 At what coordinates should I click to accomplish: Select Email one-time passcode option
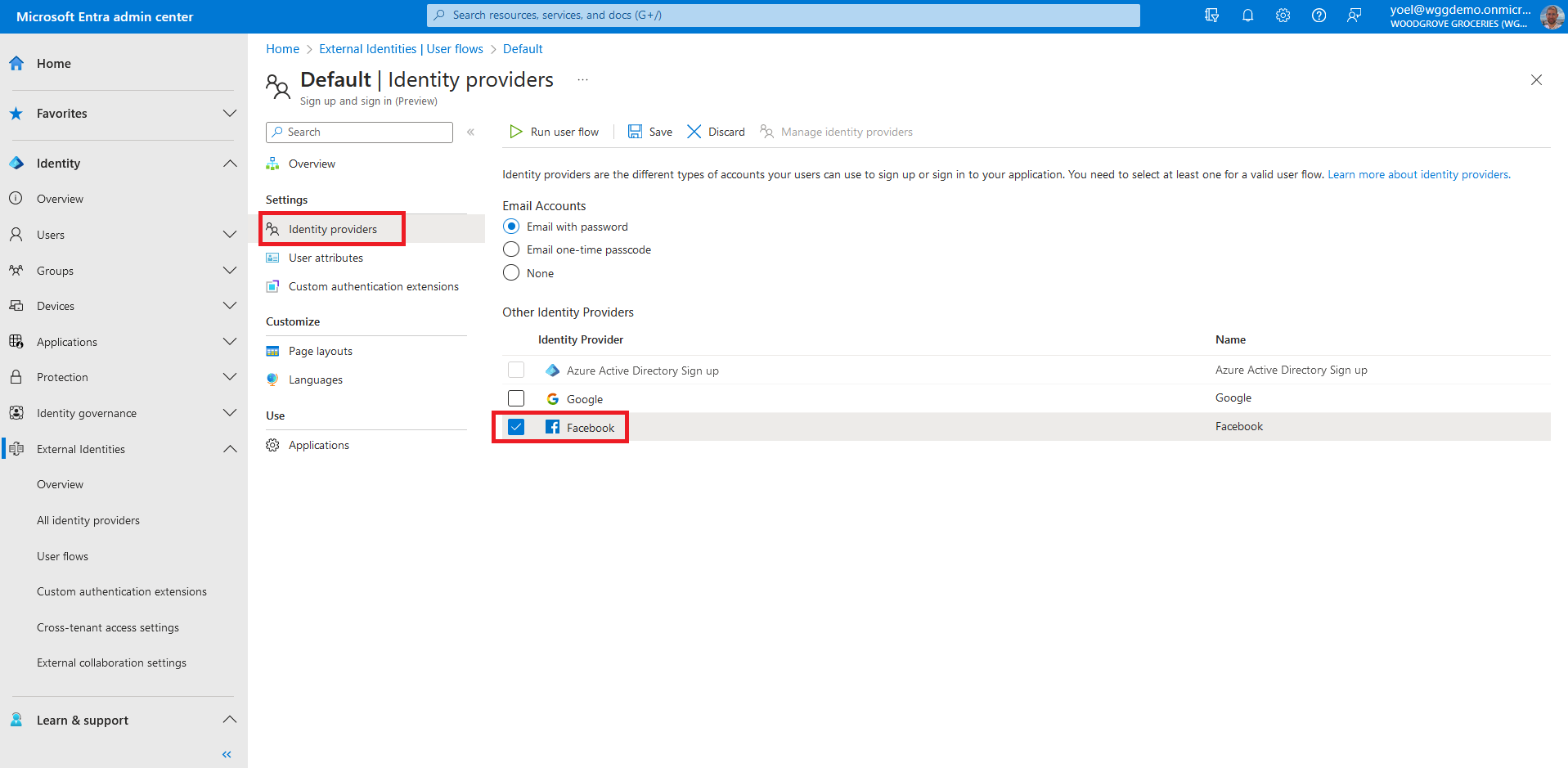(x=511, y=249)
